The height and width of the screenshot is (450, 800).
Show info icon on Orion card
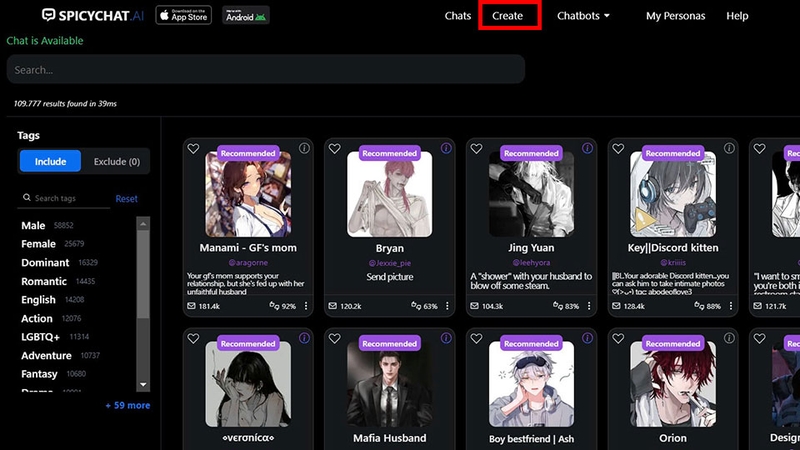729,338
